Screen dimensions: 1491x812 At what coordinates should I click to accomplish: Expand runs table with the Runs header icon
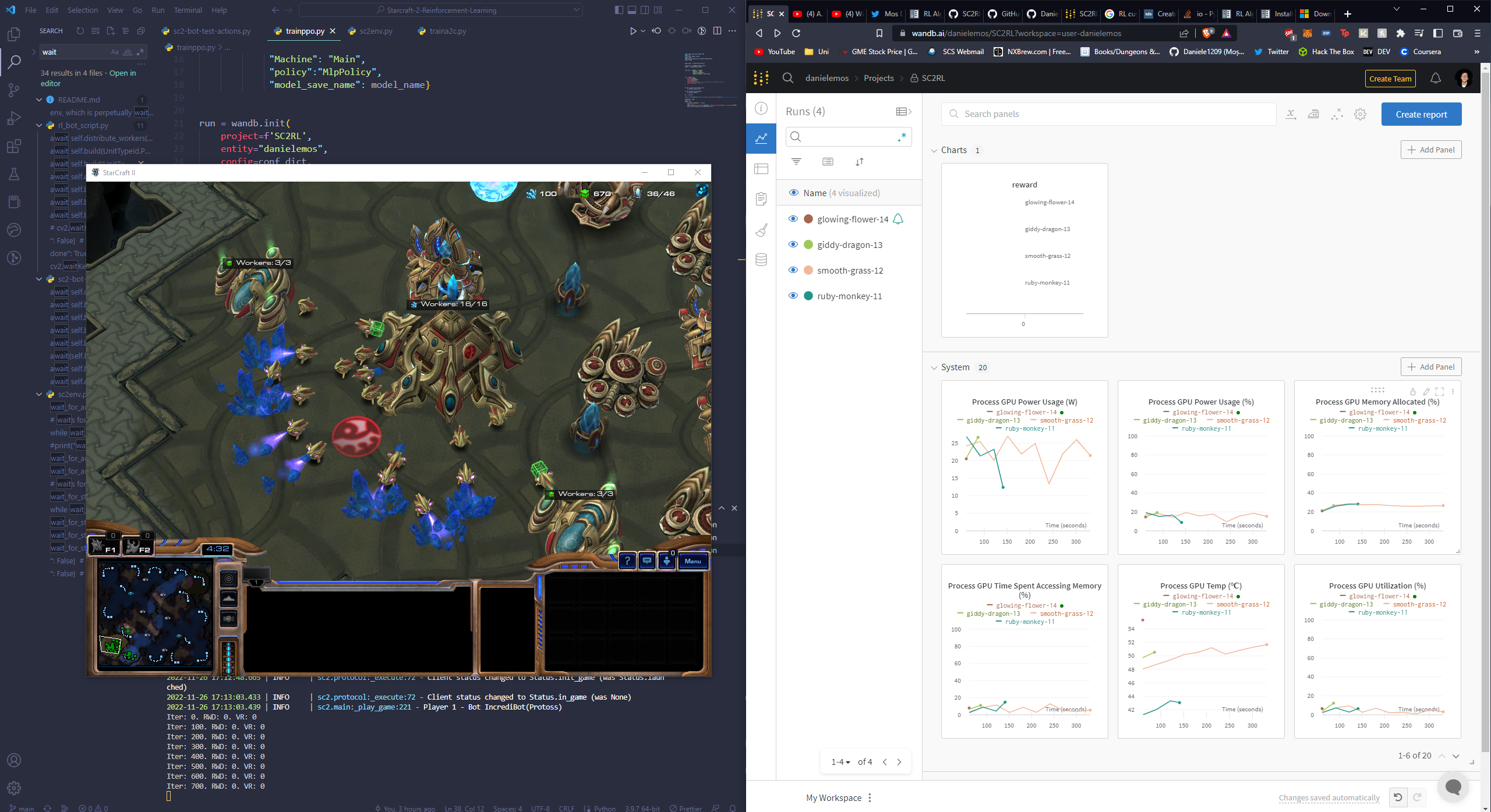(x=903, y=112)
